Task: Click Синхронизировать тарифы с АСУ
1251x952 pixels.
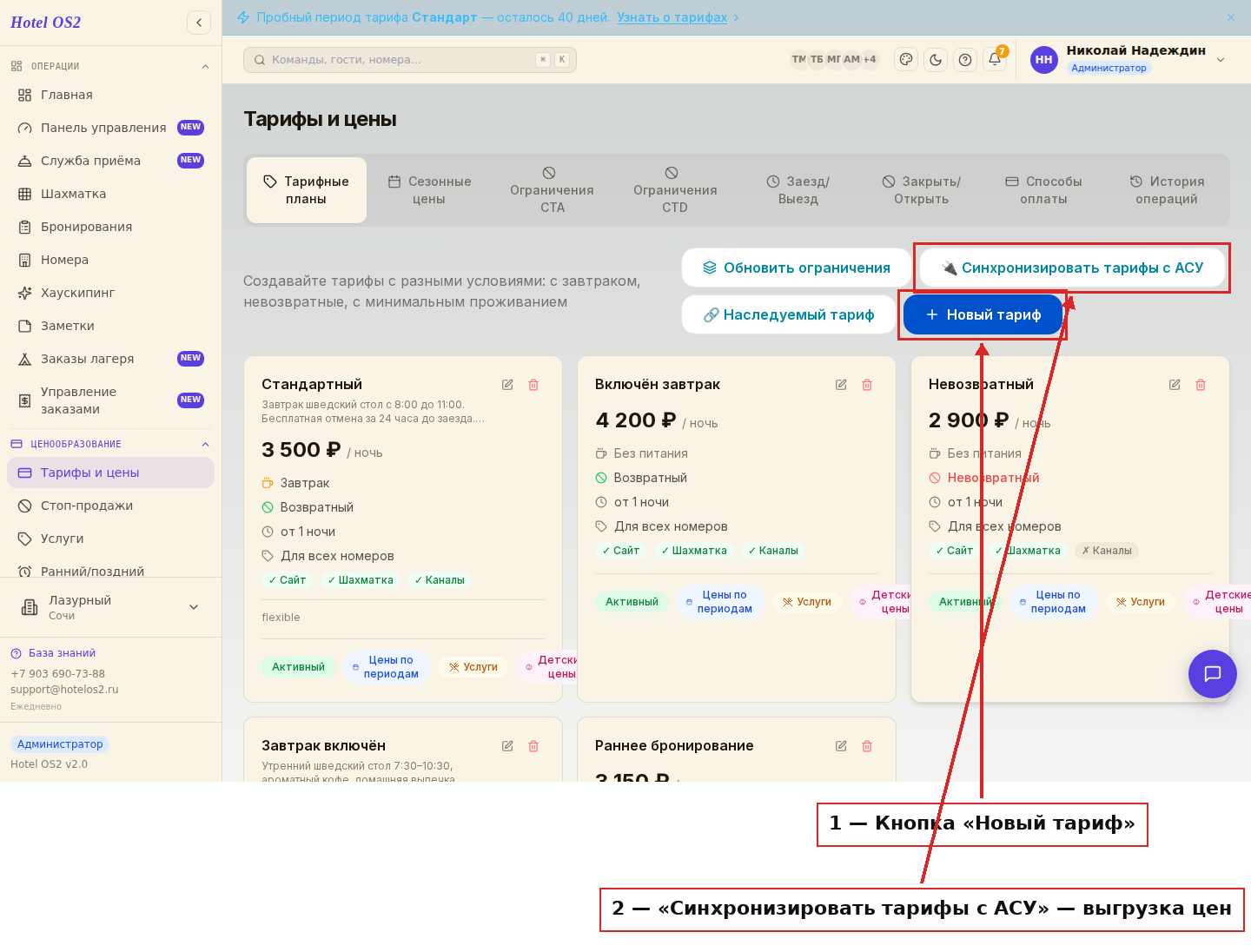Action: tap(1073, 268)
